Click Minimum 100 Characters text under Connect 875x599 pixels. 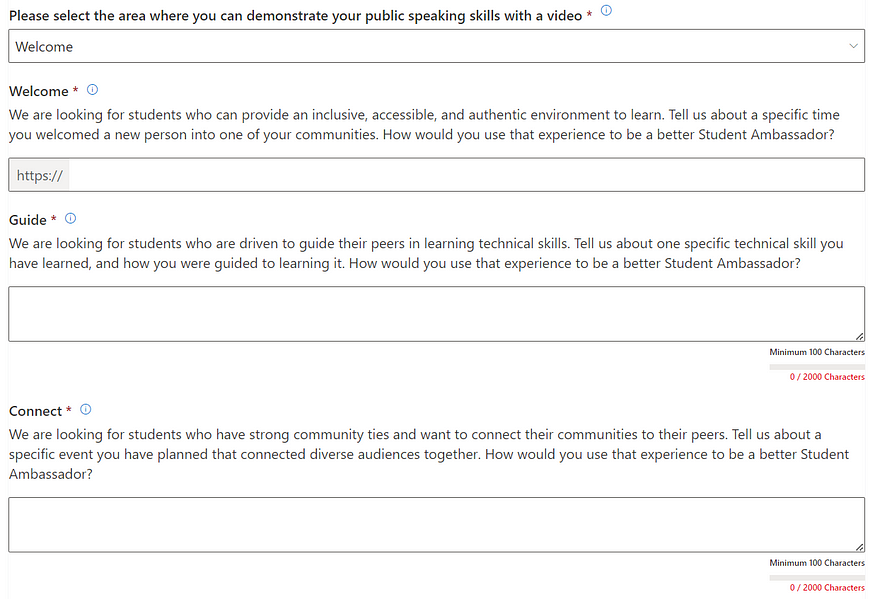coord(817,563)
